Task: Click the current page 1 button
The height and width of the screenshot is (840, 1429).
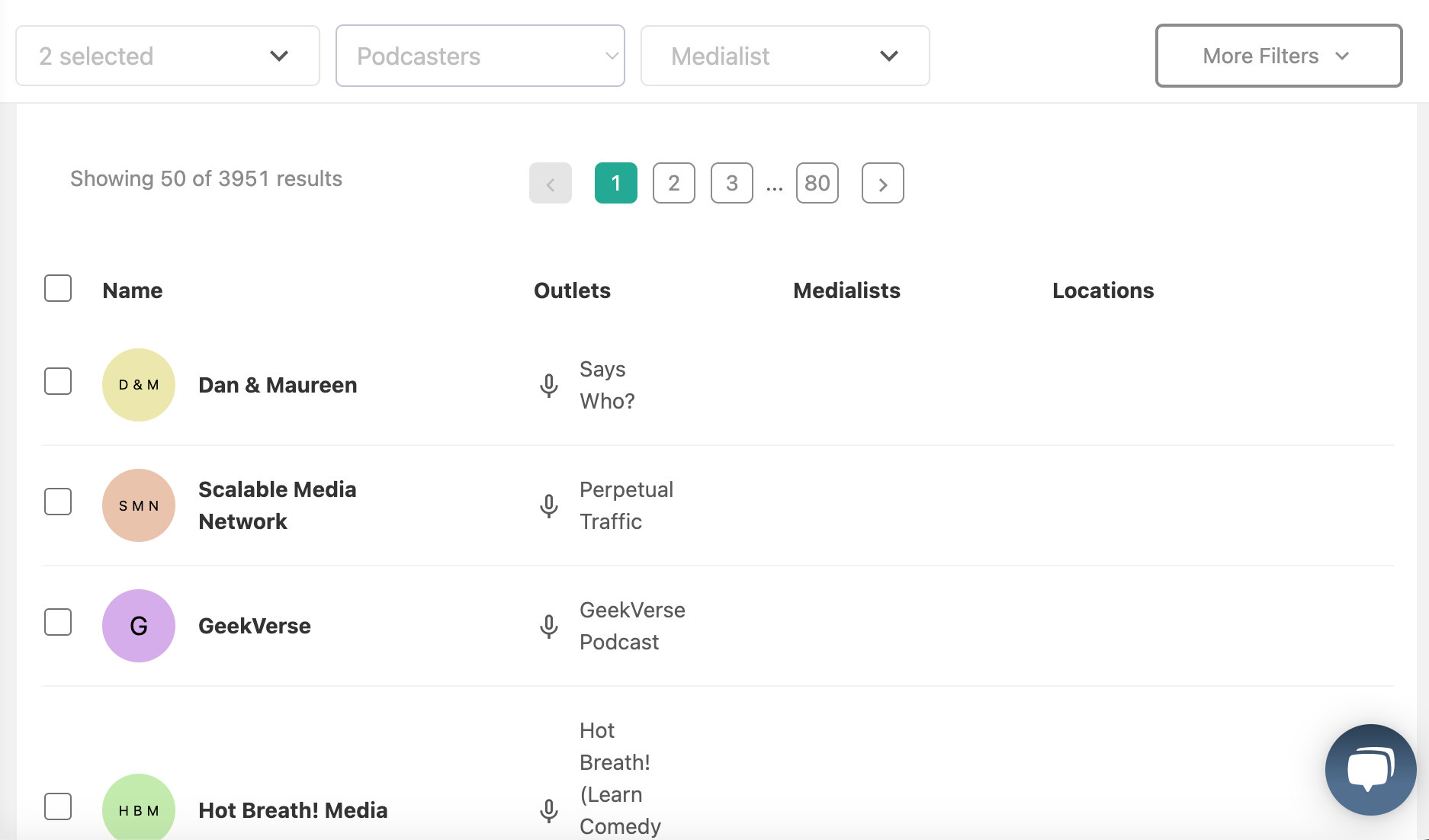Action: click(x=616, y=183)
